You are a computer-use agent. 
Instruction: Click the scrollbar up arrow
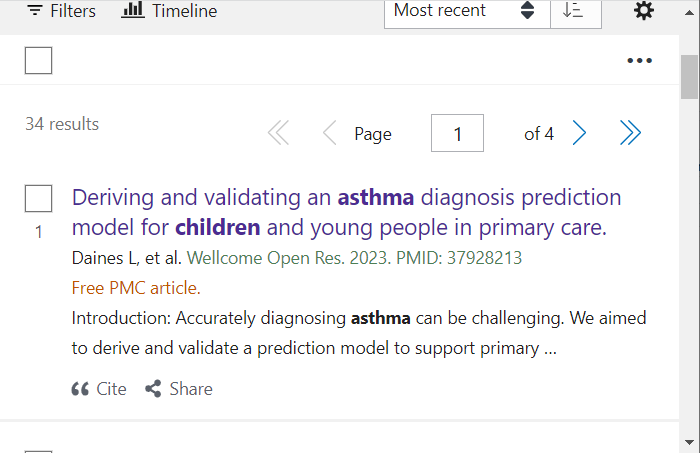[689, 13]
